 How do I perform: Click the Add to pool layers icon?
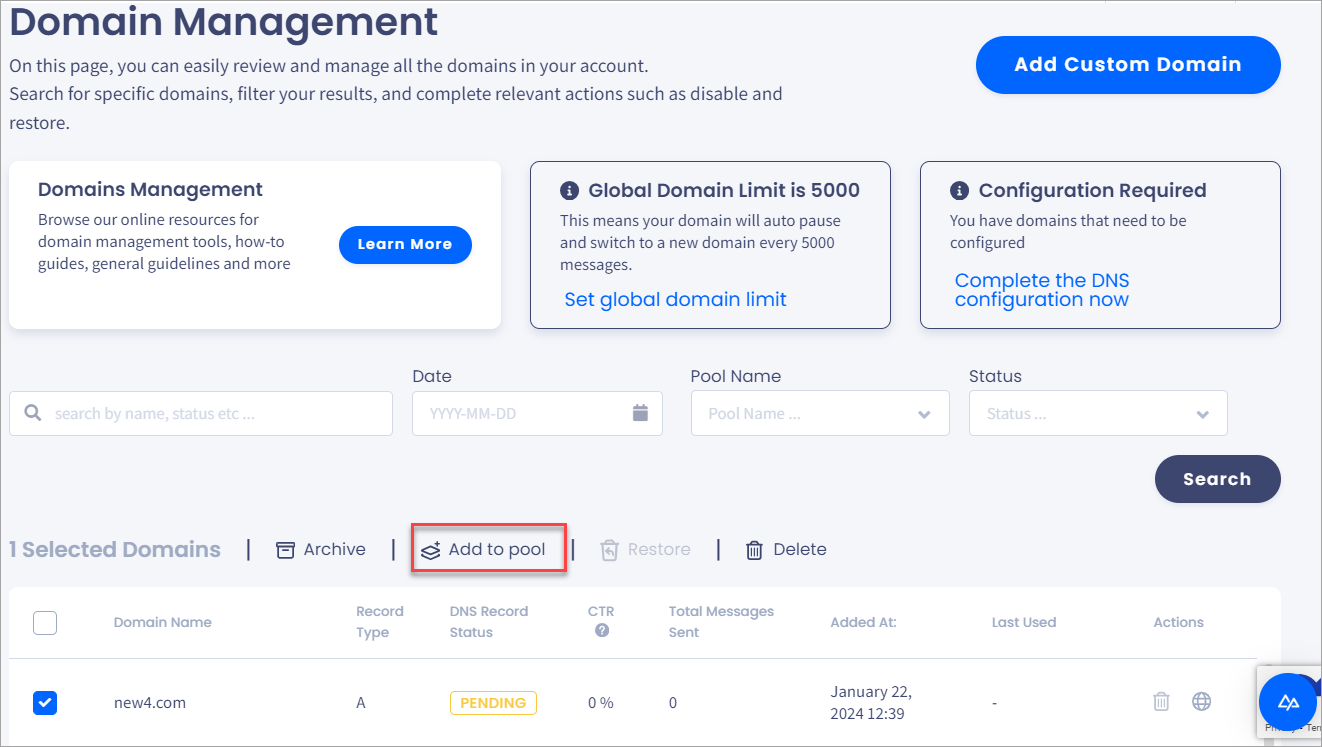(x=431, y=550)
